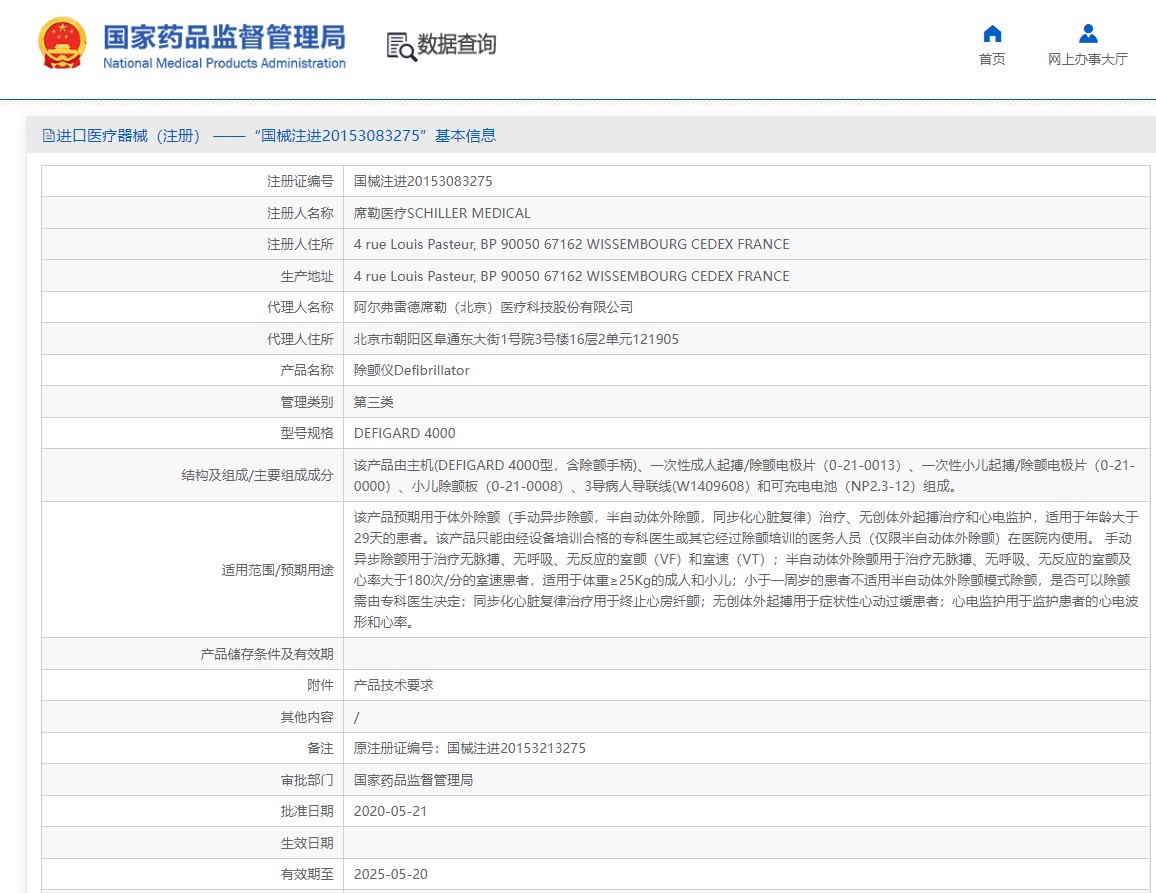Open the 数据查询 link text

pyautogui.click(x=457, y=44)
